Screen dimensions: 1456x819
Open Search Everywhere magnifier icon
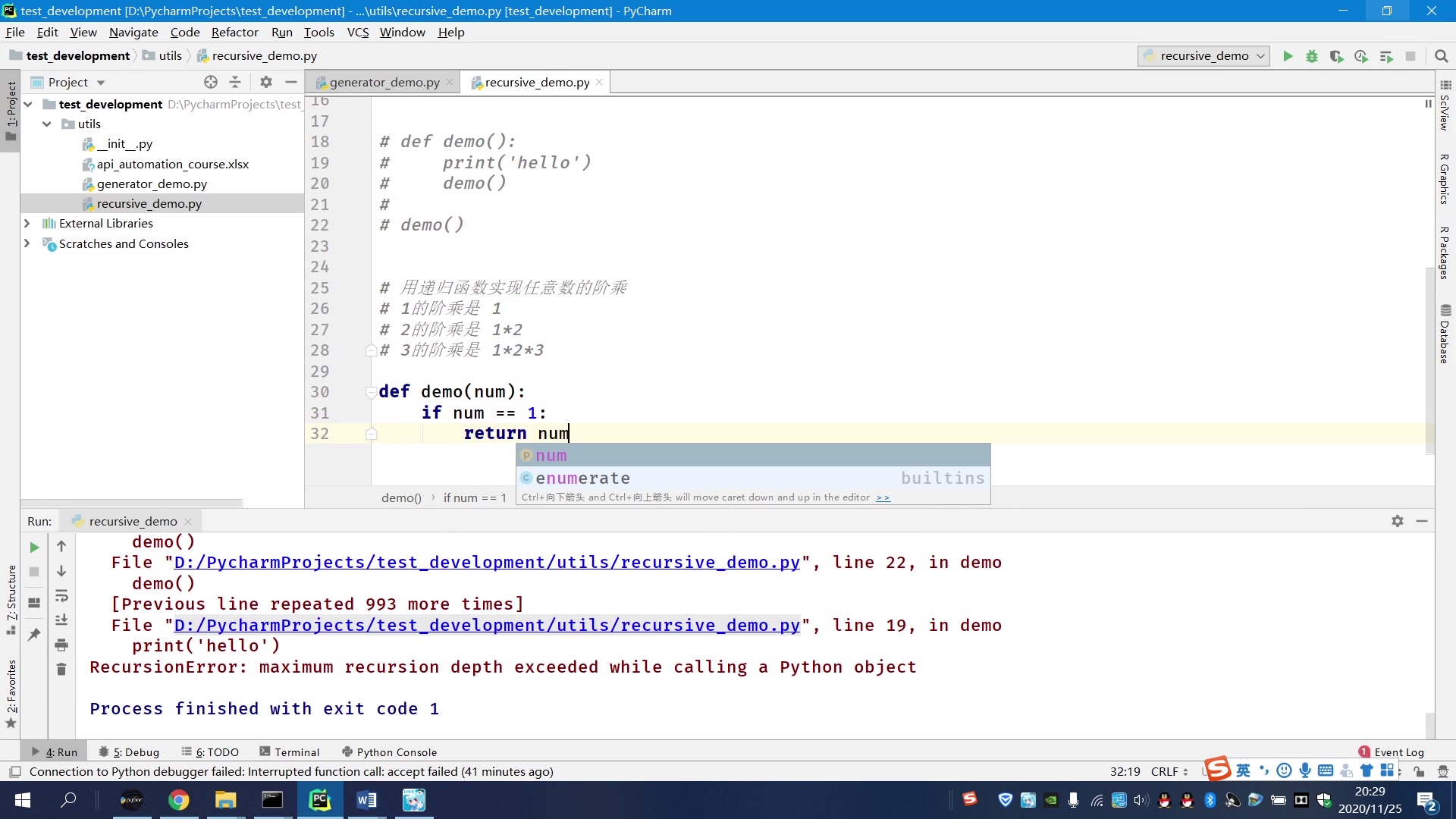(1442, 56)
